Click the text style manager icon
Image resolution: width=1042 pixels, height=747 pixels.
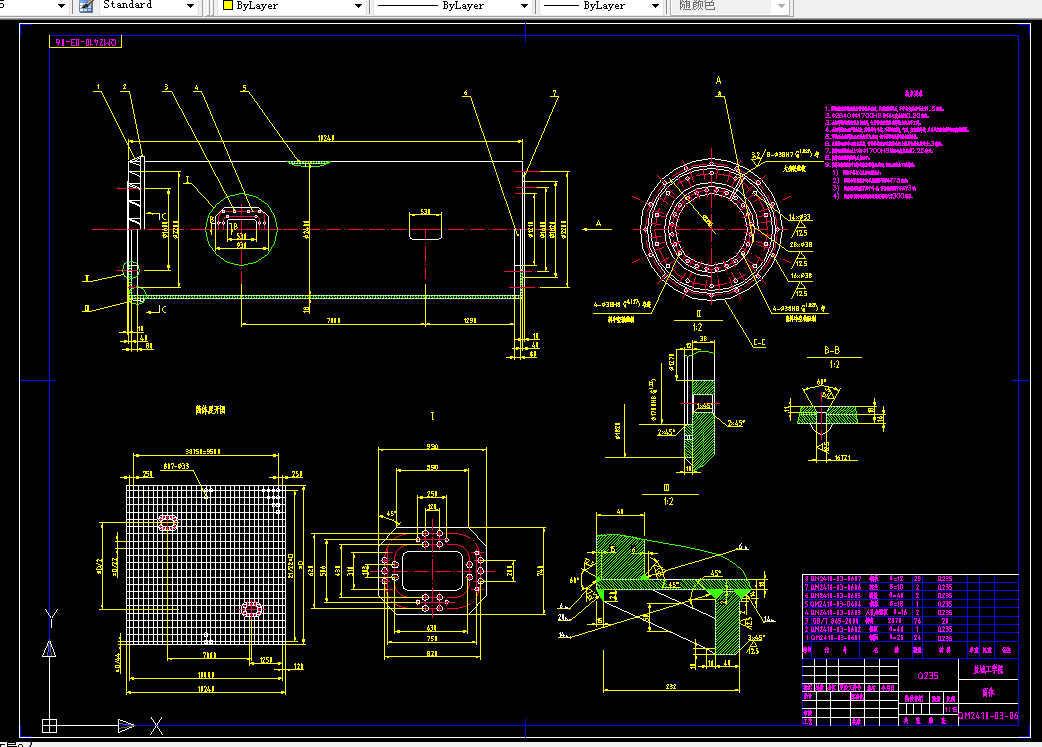pyautogui.click(x=86, y=6)
